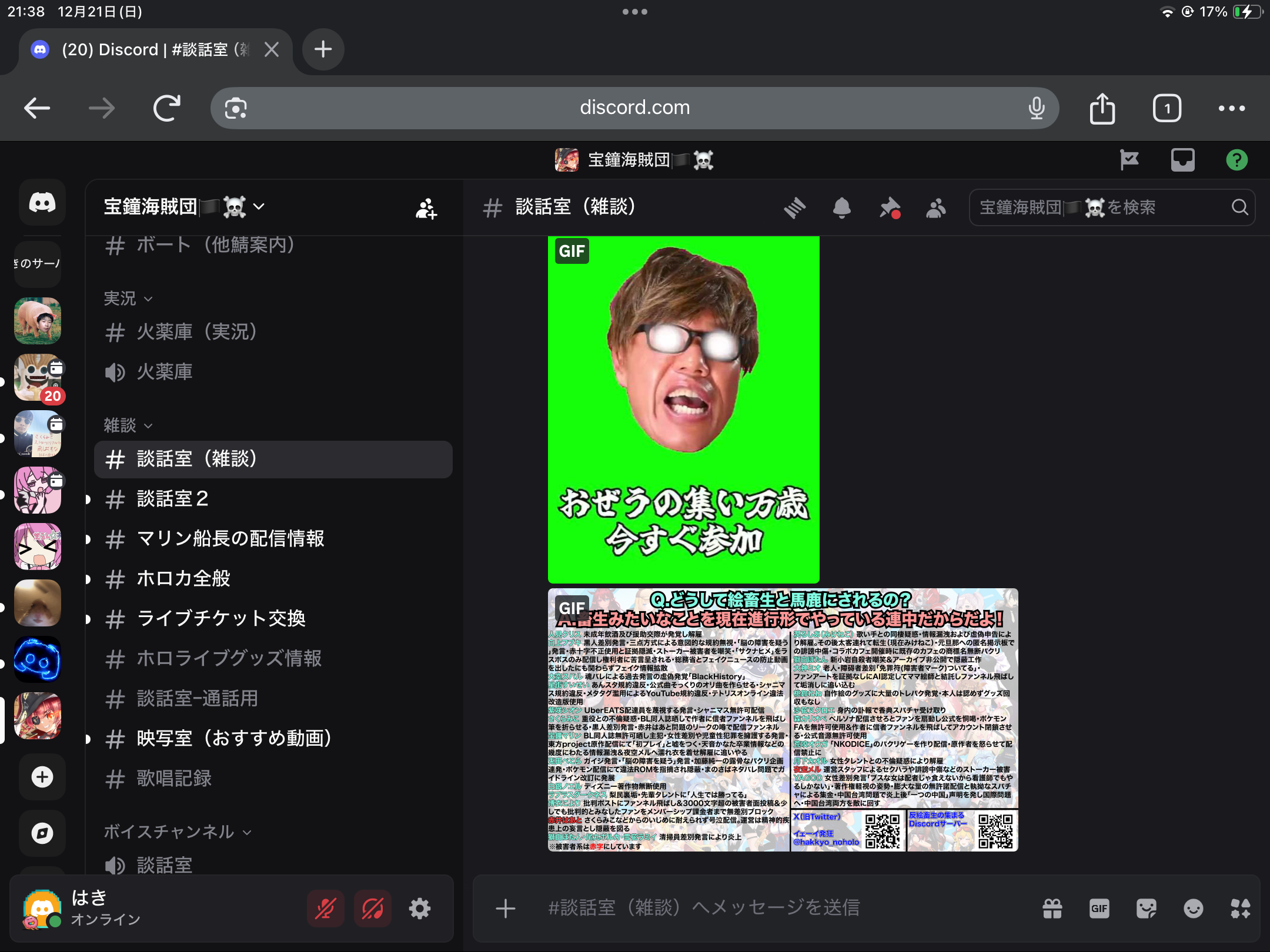The image size is (1270, 952).
Task: Open Explore Discoverable Servers compass icon
Action: tap(42, 833)
